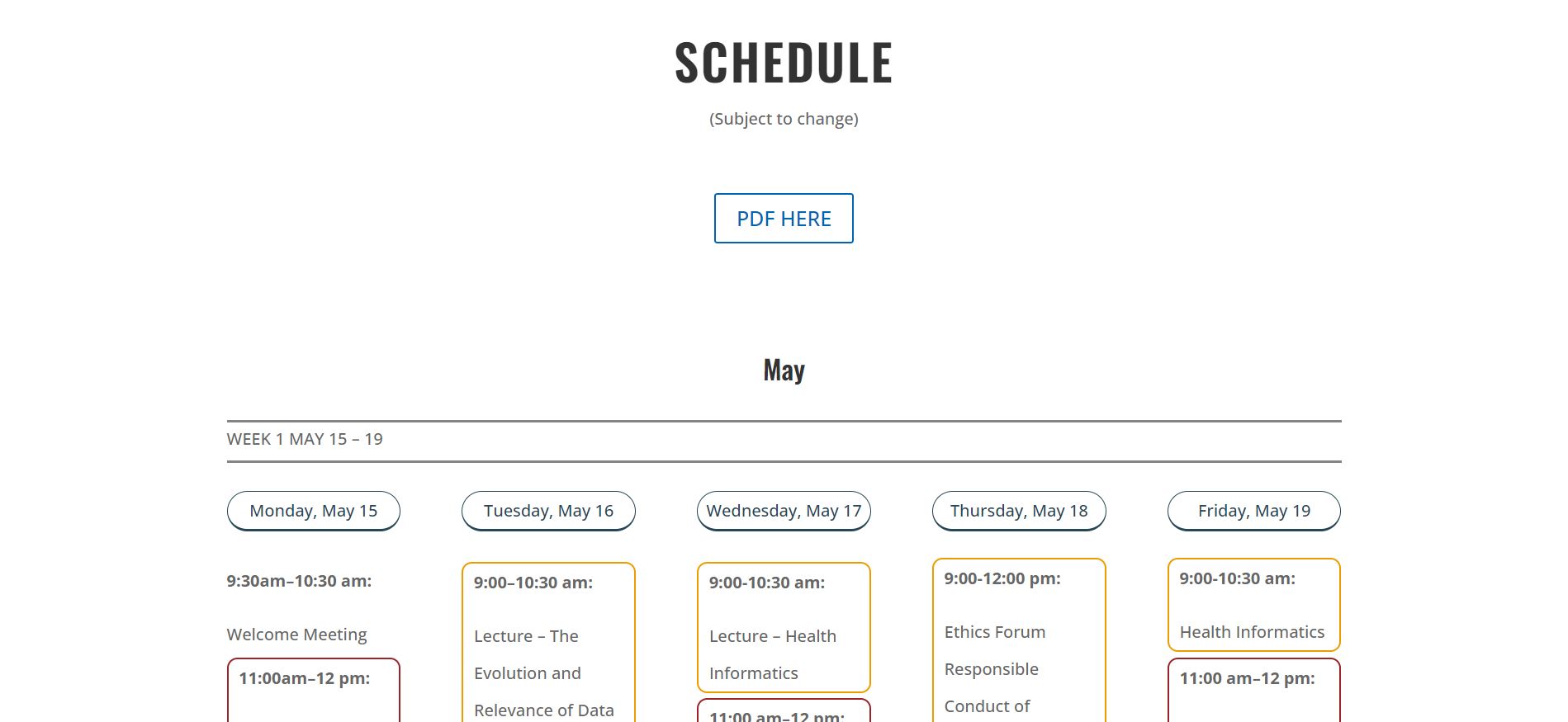Select the "Wednesday, May 17" day button
The image size is (1568, 722).
pyautogui.click(x=783, y=511)
